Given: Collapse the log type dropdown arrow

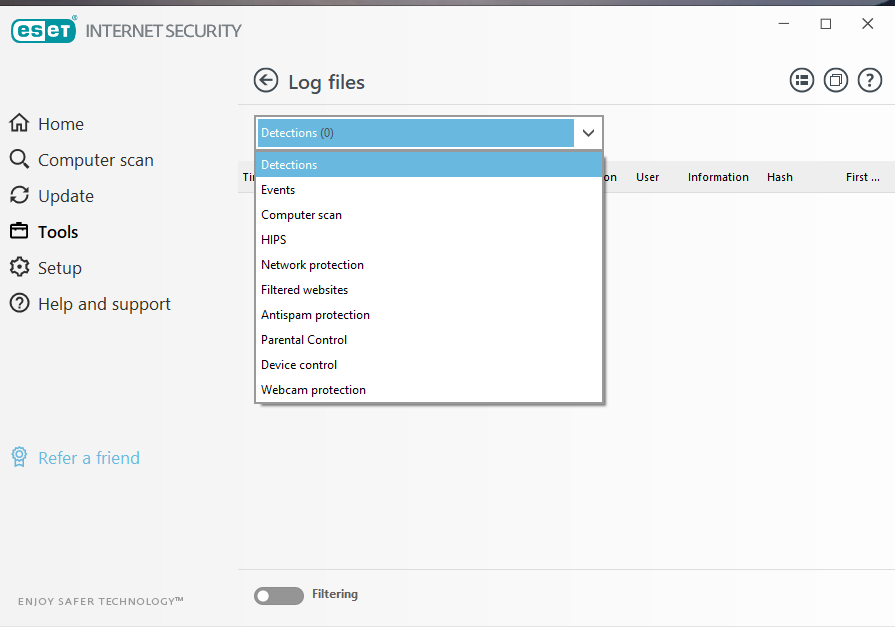Looking at the screenshot, I should (588, 133).
